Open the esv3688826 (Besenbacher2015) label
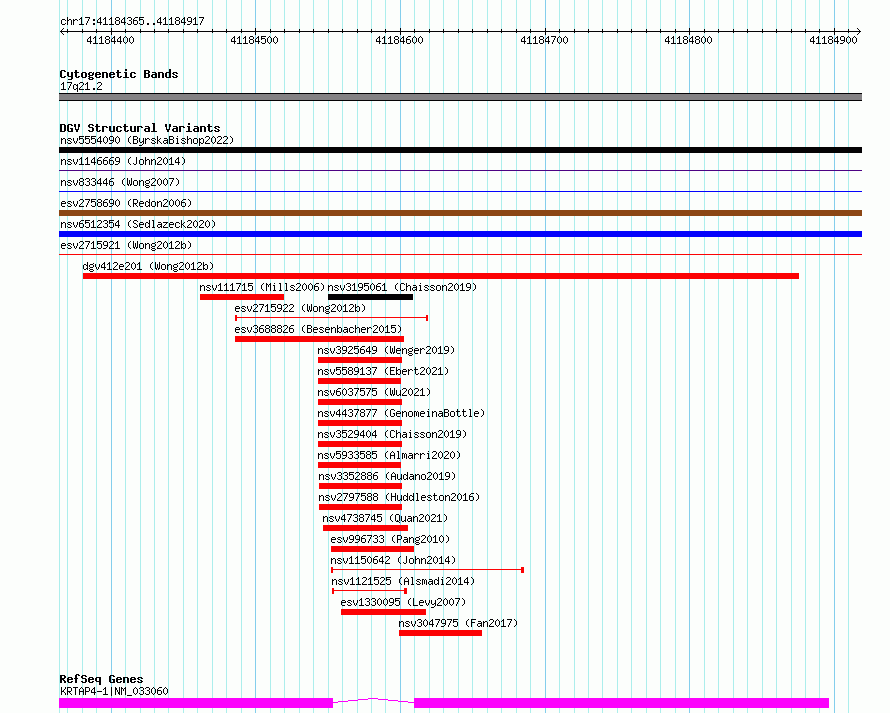This screenshot has height=713, width=890. pyautogui.click(x=318, y=329)
